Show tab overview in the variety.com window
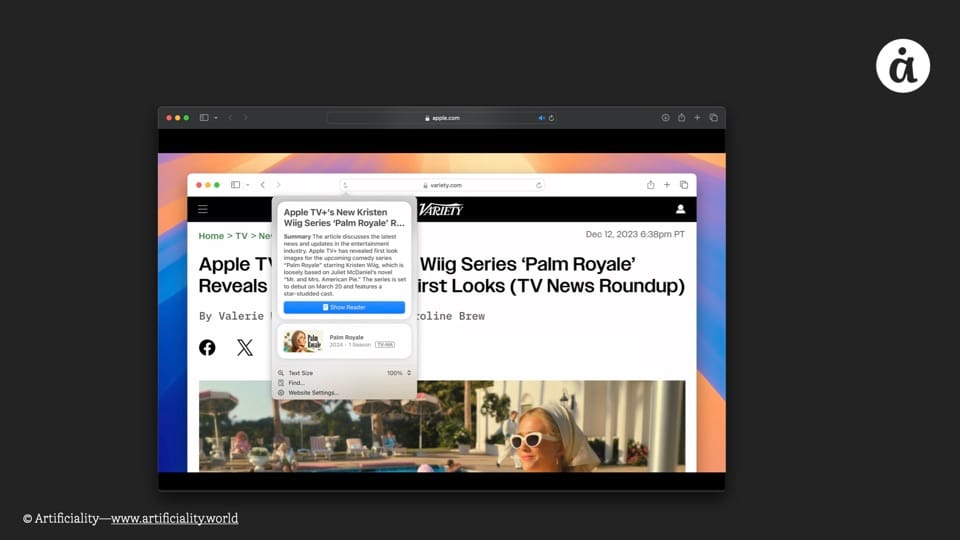 [684, 185]
